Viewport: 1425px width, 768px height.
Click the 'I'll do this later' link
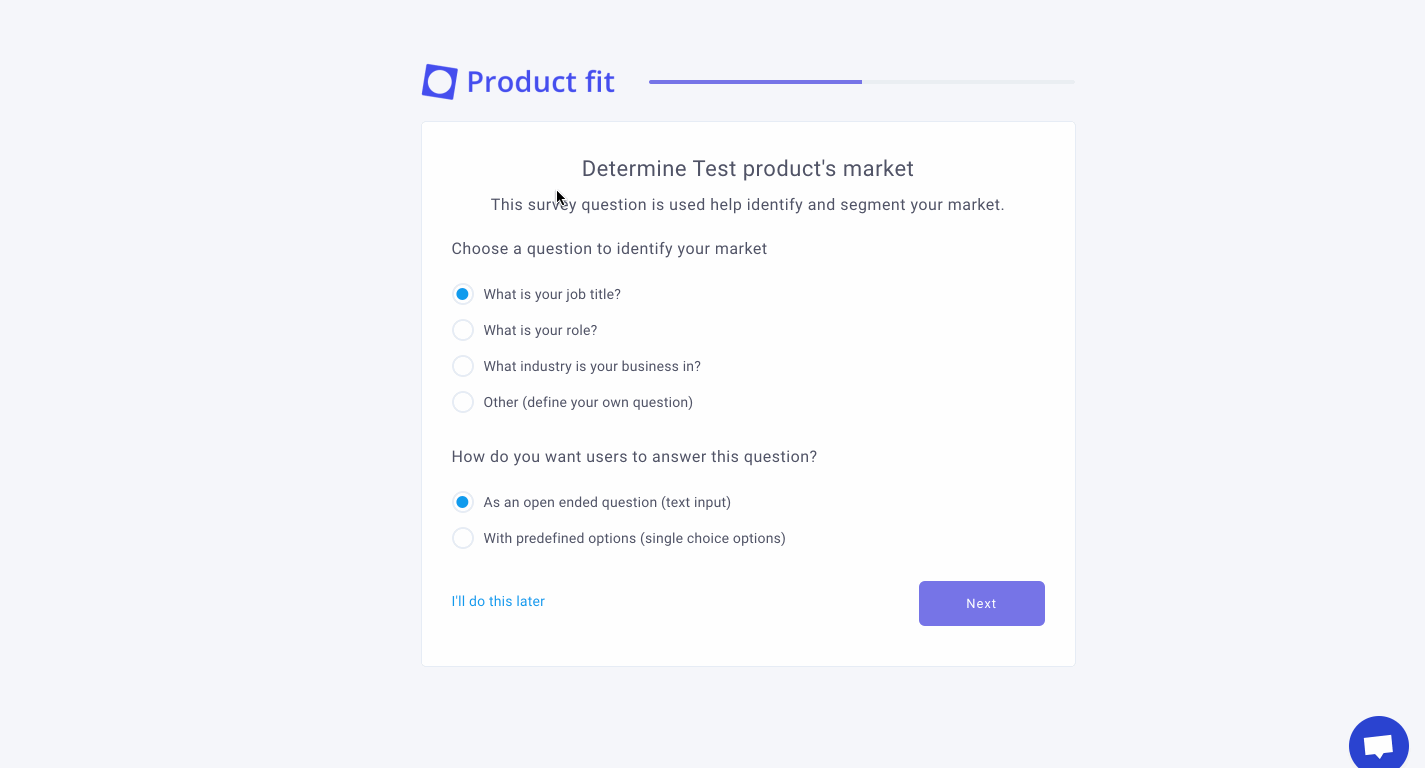tap(498, 601)
